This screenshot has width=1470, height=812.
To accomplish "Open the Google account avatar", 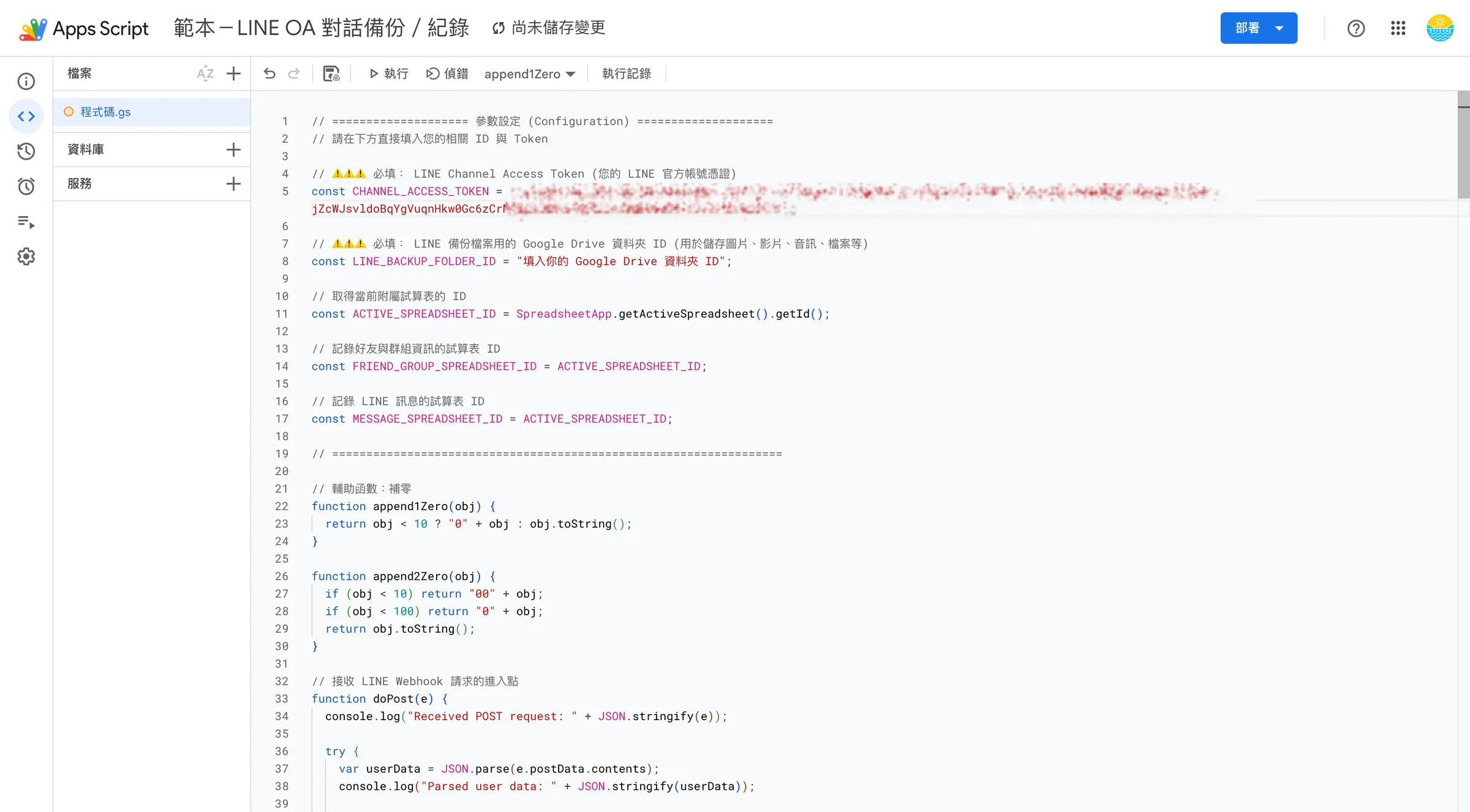I will coord(1440,28).
